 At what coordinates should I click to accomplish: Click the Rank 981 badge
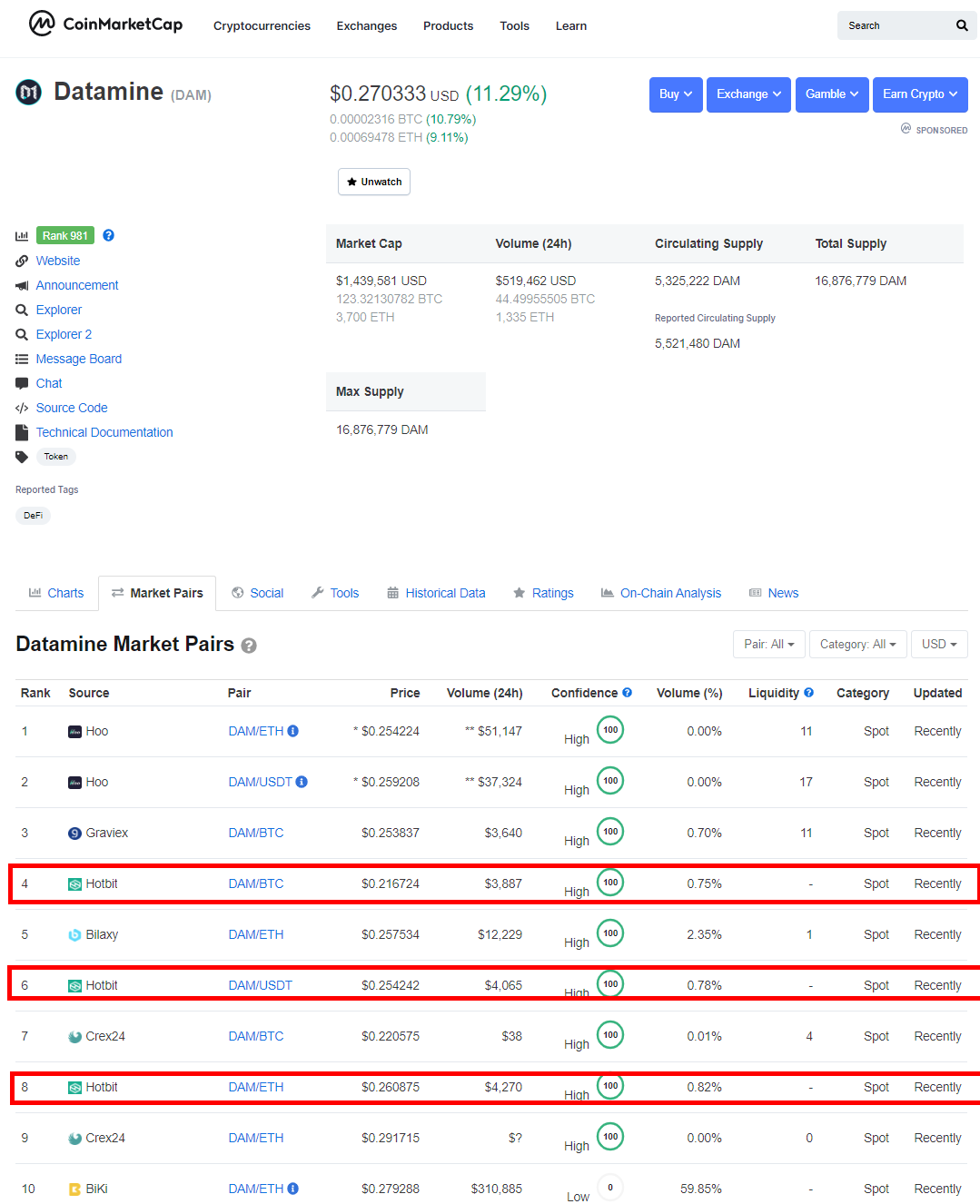pyautogui.click(x=65, y=235)
